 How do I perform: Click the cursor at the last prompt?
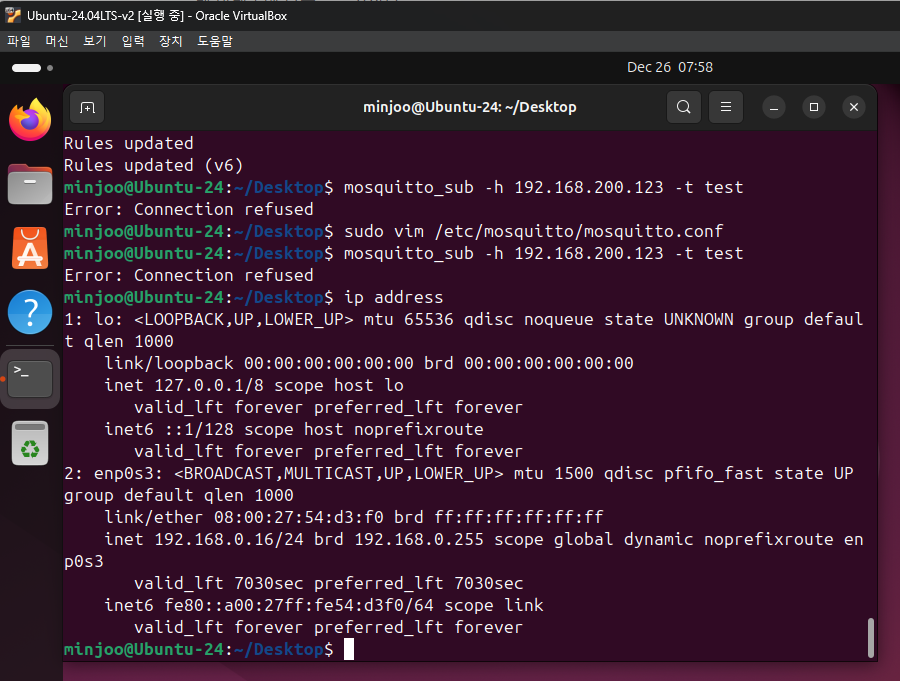(349, 649)
